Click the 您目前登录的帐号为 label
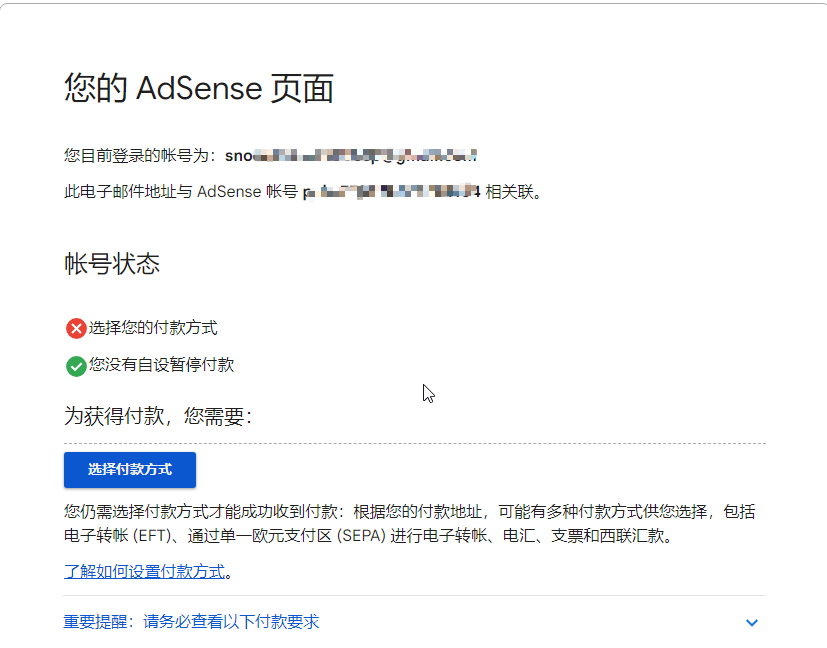The width and height of the screenshot is (827, 648). pyautogui.click(x=140, y=156)
